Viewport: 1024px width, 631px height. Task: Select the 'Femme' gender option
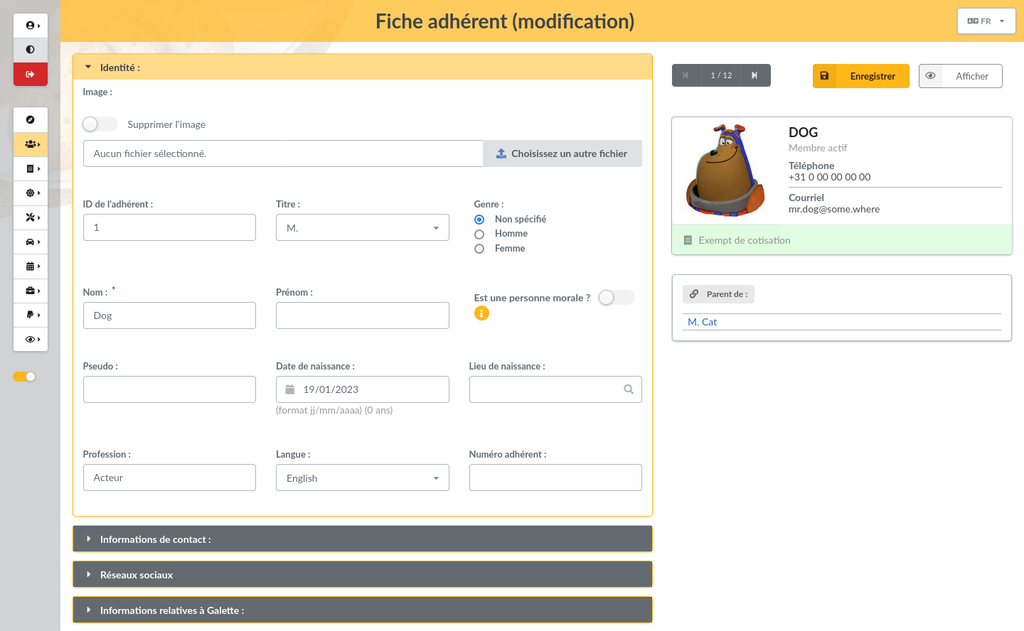click(479, 249)
